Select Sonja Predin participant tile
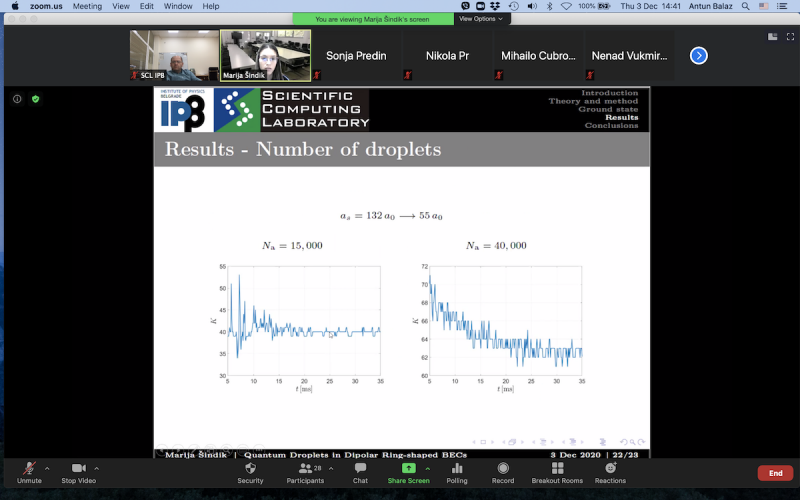The height and width of the screenshot is (500, 800). (x=356, y=55)
